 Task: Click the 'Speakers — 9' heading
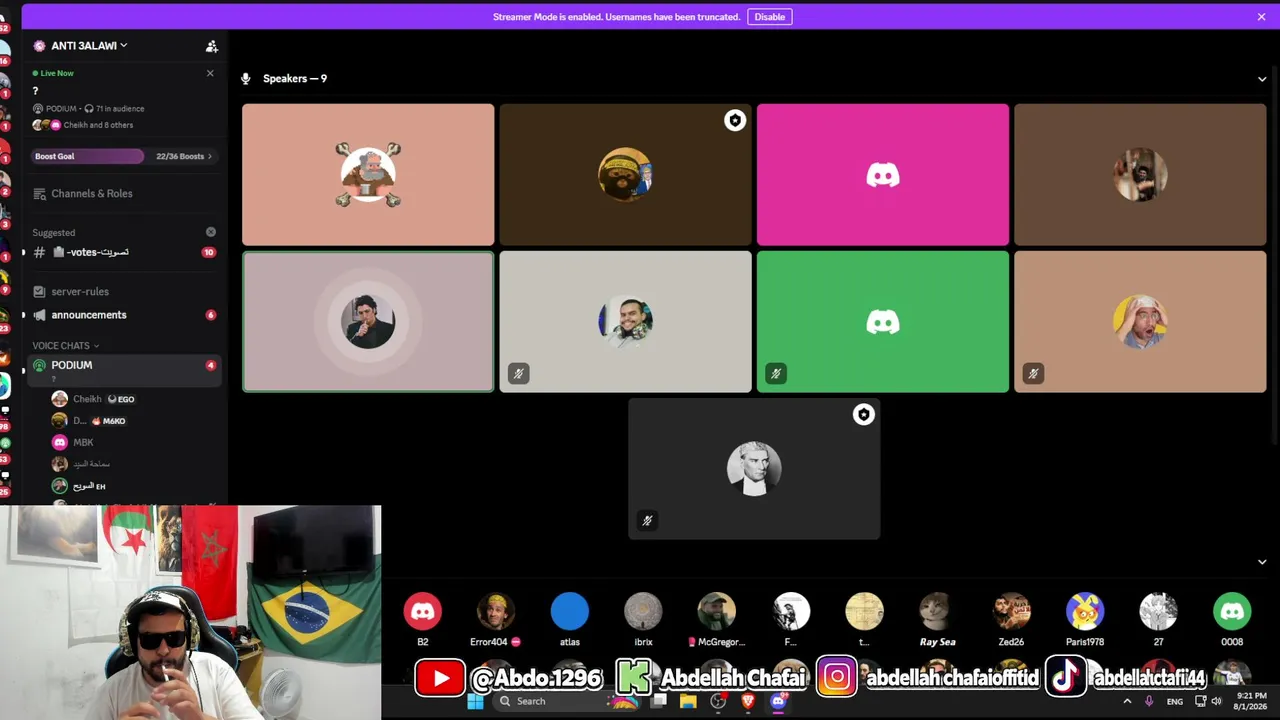pos(295,79)
